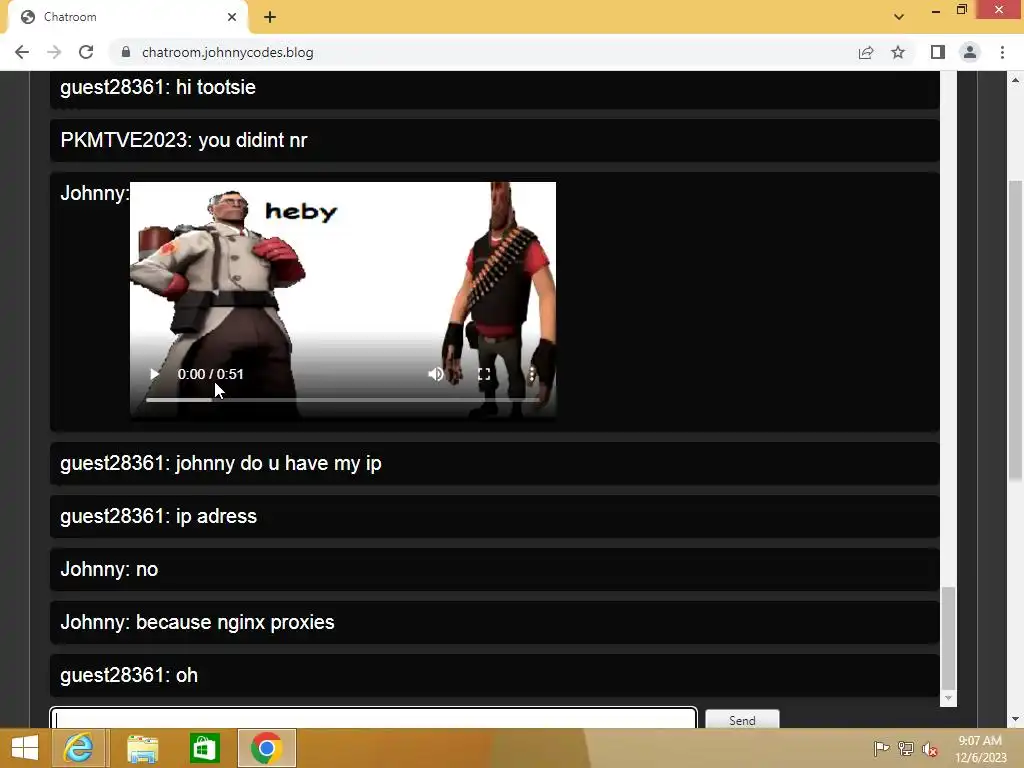Click the 'Johnny:' label beside the video
The width and height of the screenshot is (1024, 768).
tap(95, 193)
